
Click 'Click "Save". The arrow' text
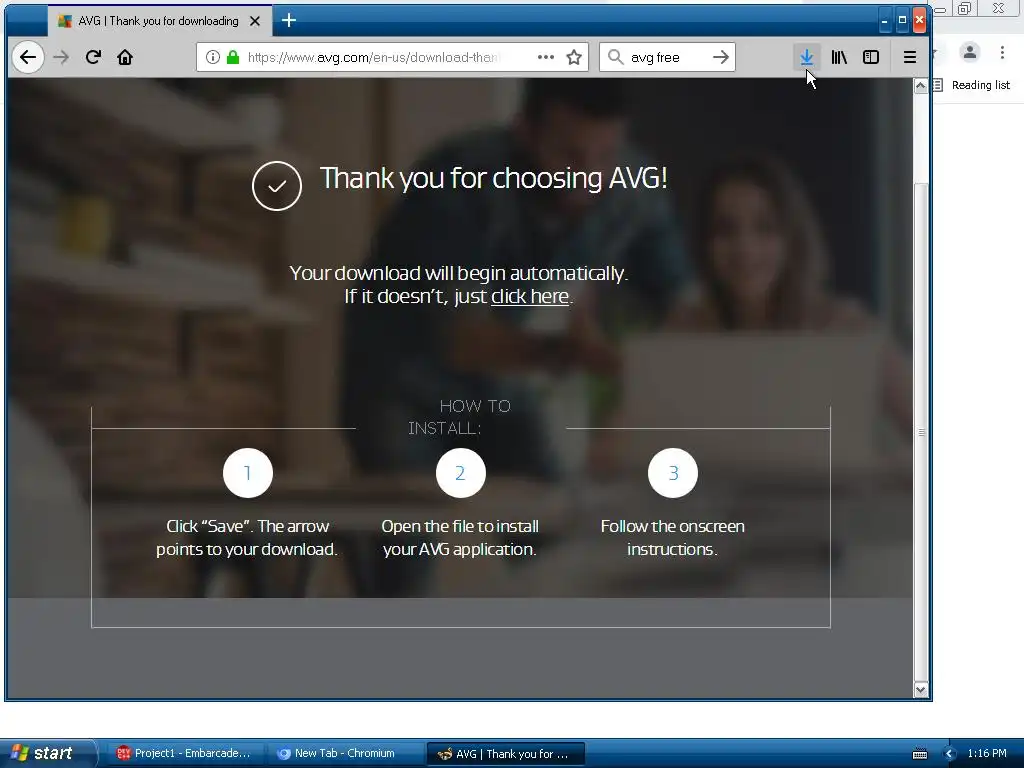click(248, 526)
